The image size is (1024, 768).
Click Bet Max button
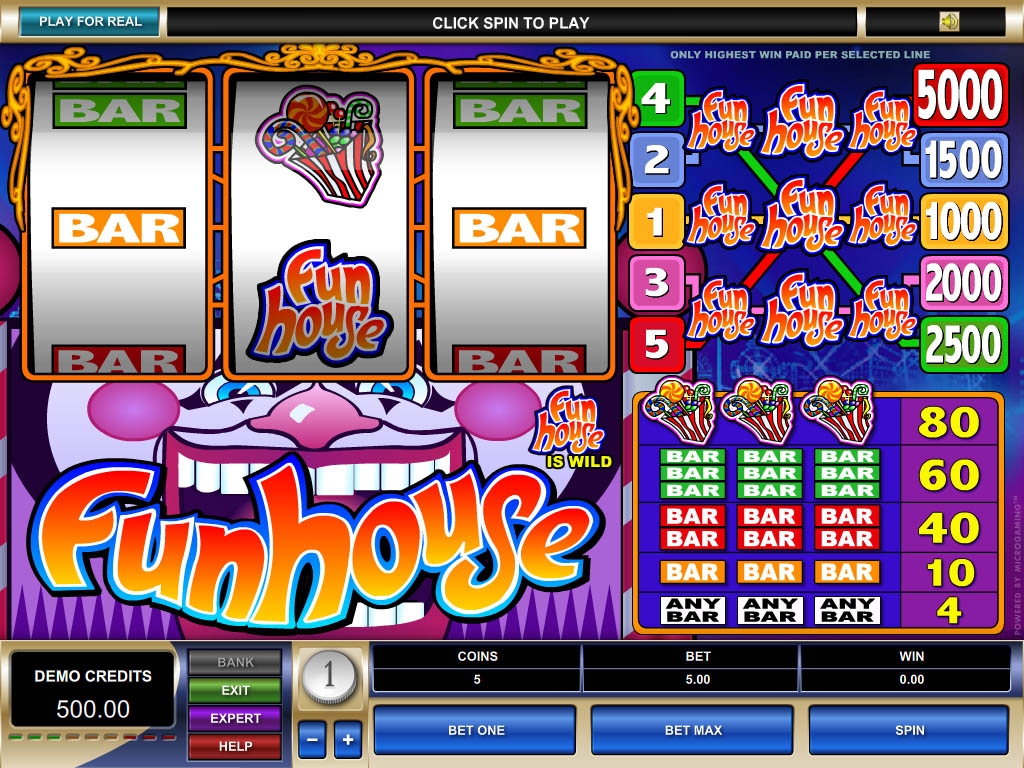pyautogui.click(x=693, y=730)
